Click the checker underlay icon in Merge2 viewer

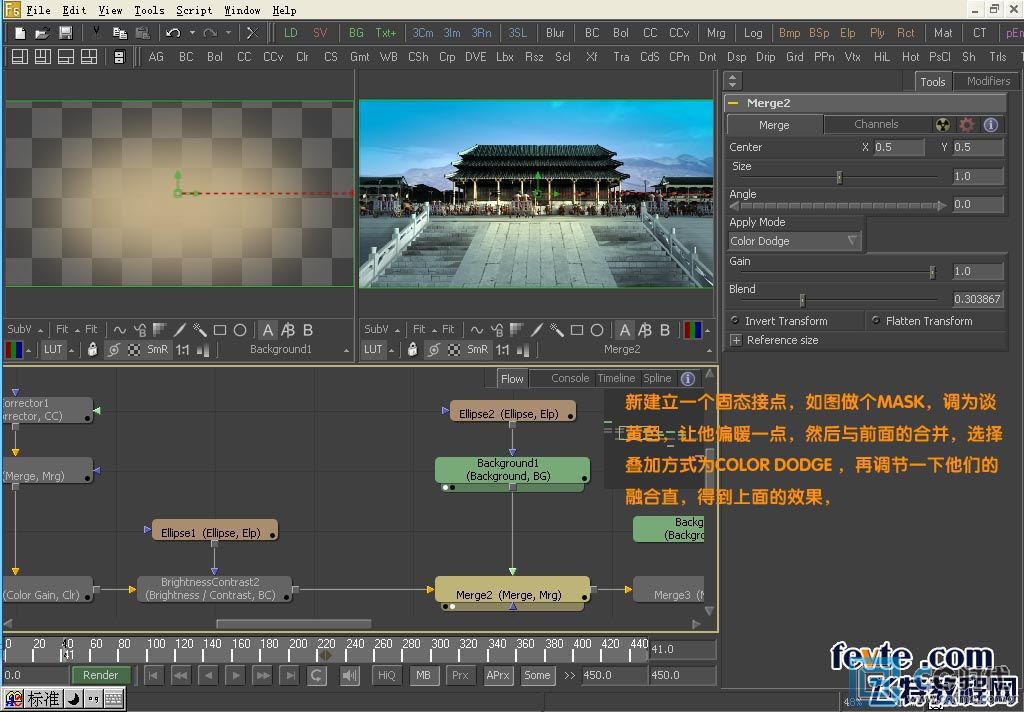454,349
